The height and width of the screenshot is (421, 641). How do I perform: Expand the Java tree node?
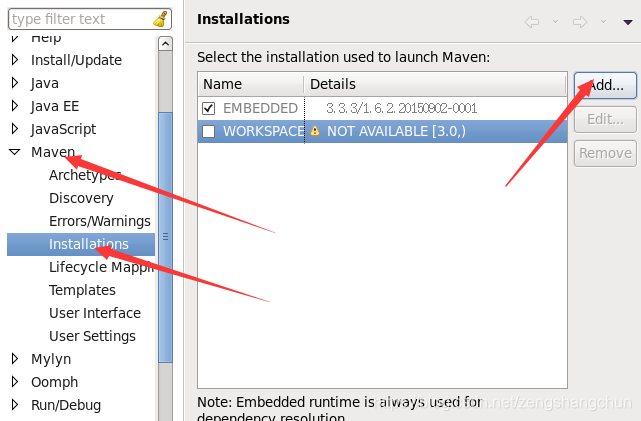click(15, 83)
